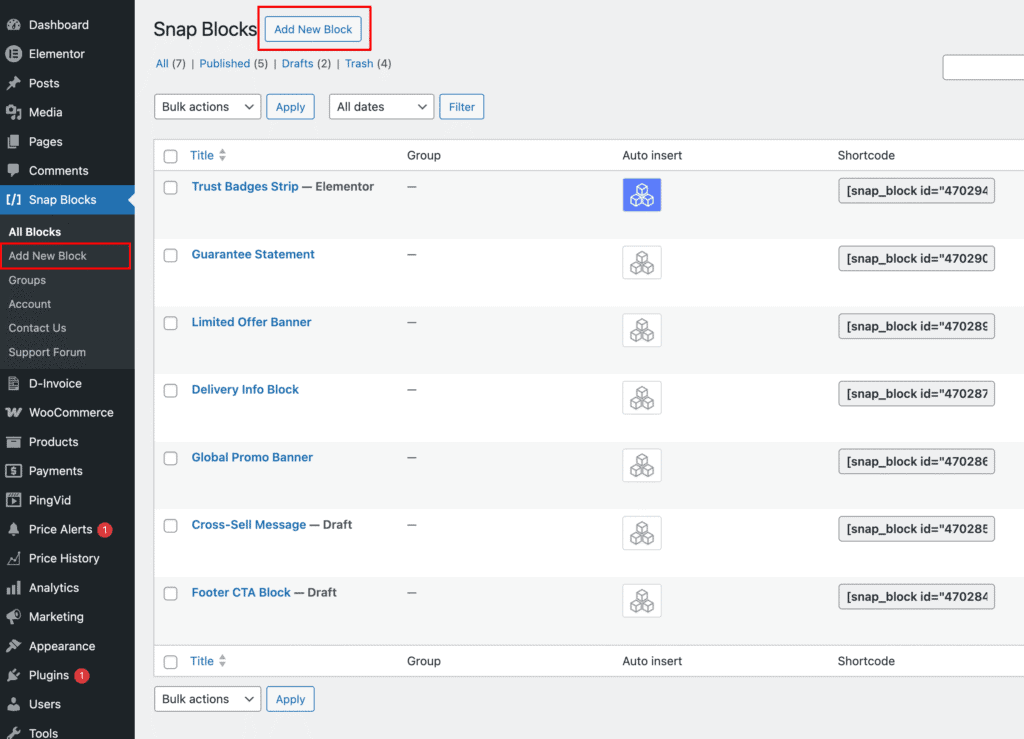The image size is (1024, 739).
Task: Click the Add New Block button
Action: click(313, 30)
